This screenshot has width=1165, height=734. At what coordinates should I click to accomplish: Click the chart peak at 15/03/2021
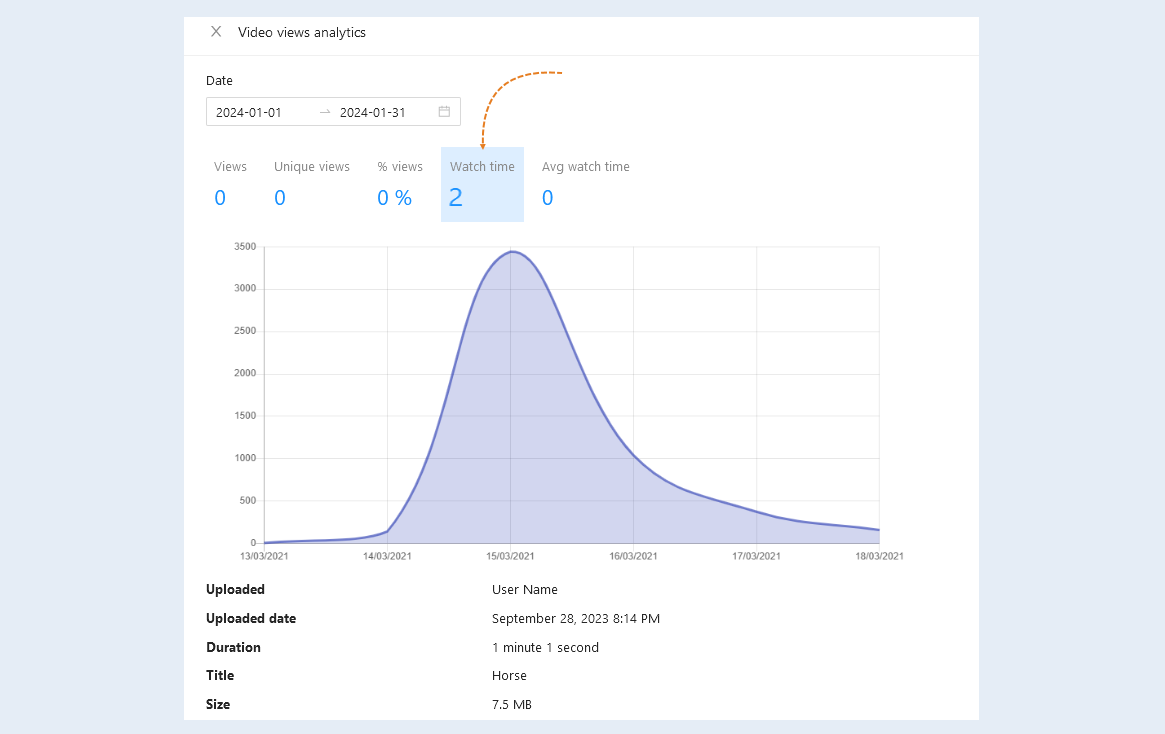(511, 252)
